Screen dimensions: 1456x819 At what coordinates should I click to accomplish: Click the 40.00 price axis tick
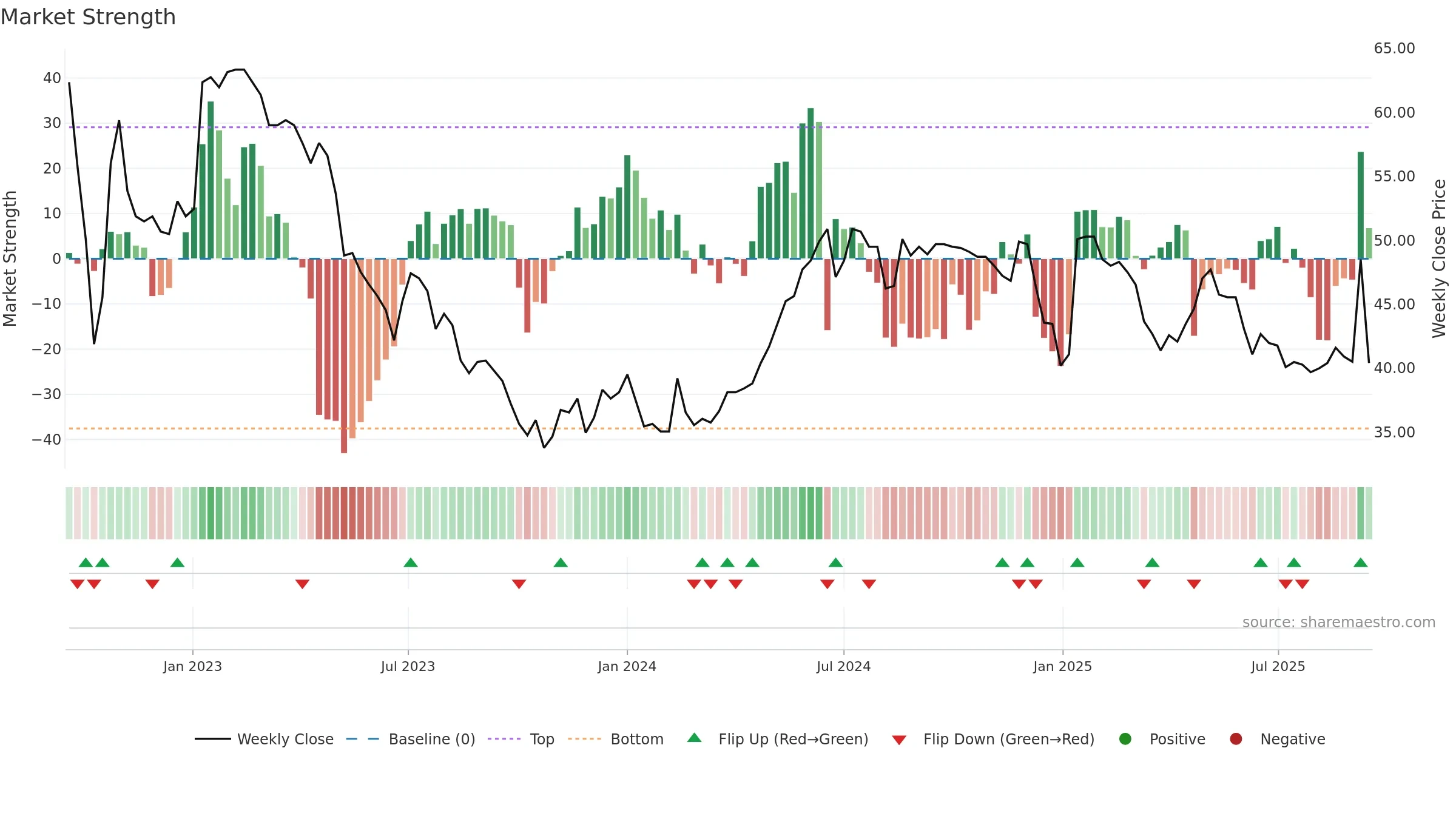[1394, 368]
